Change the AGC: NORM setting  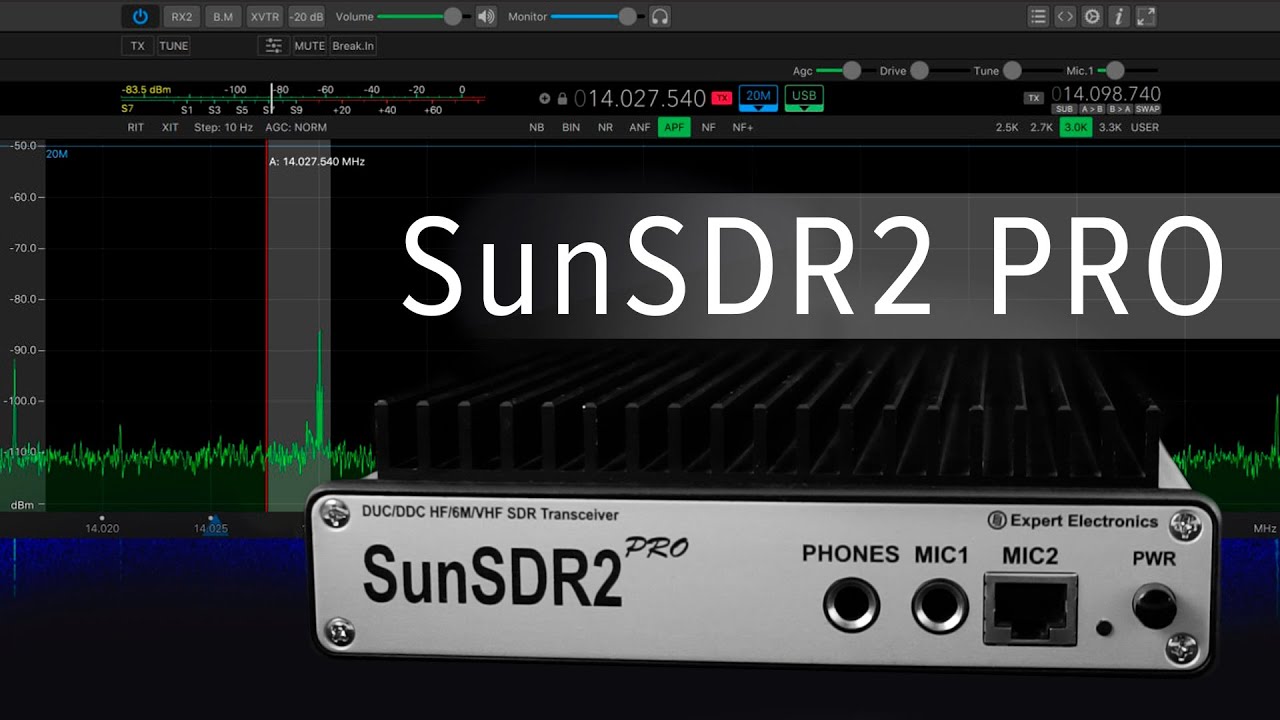pos(296,128)
